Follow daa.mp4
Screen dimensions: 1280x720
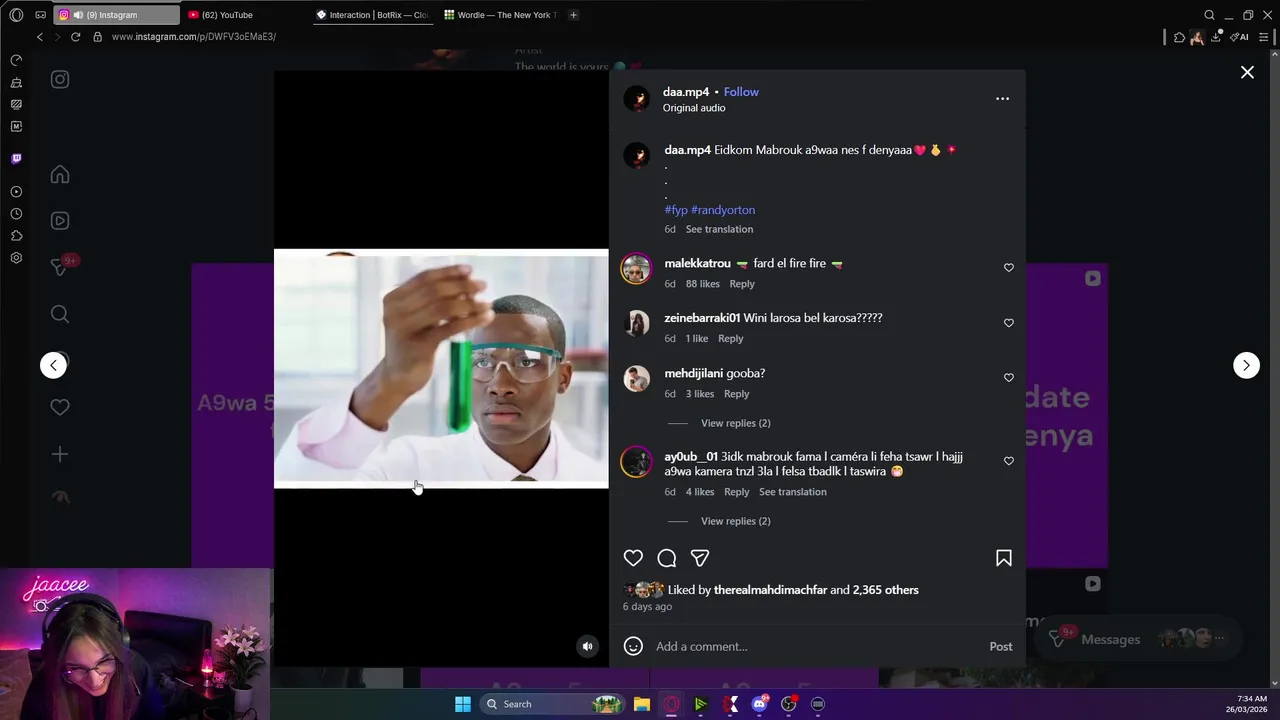741,92
